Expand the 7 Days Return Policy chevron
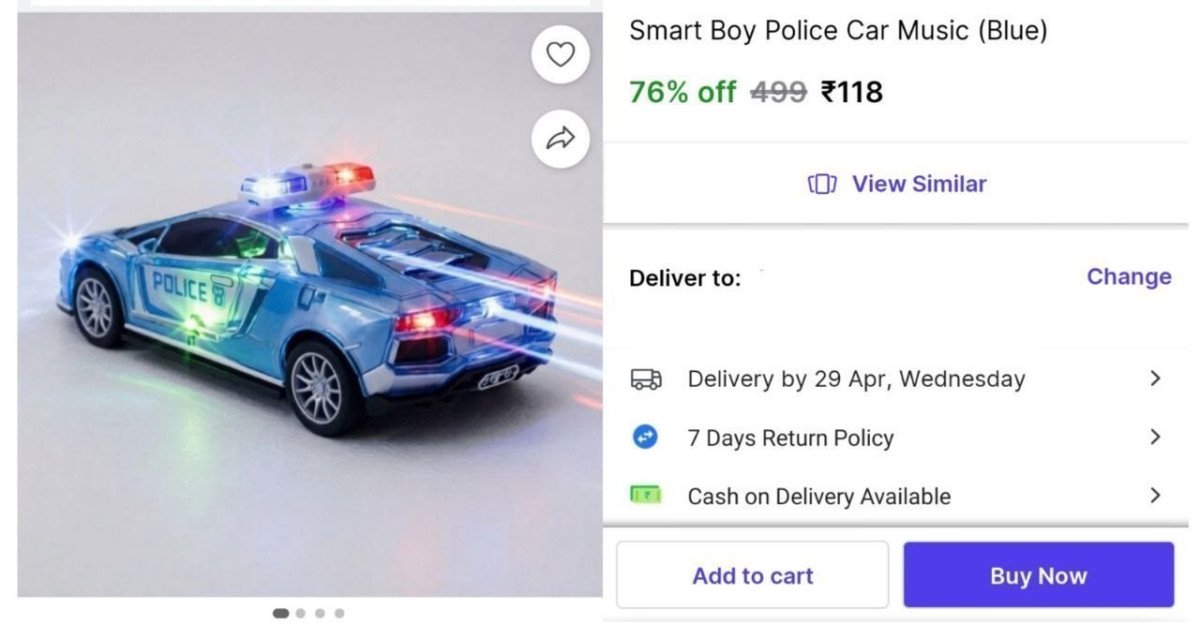This screenshot has height=624, width=1200. point(1155,437)
